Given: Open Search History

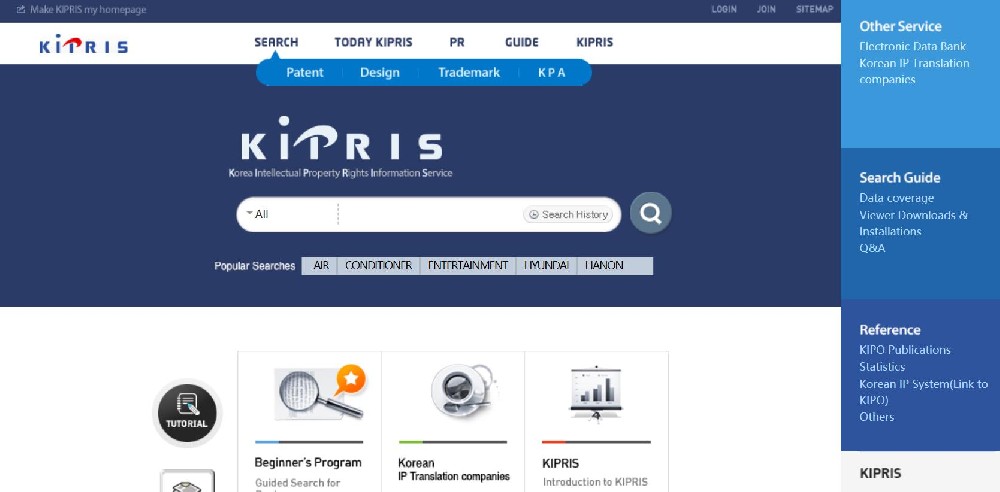Looking at the screenshot, I should click(568, 214).
